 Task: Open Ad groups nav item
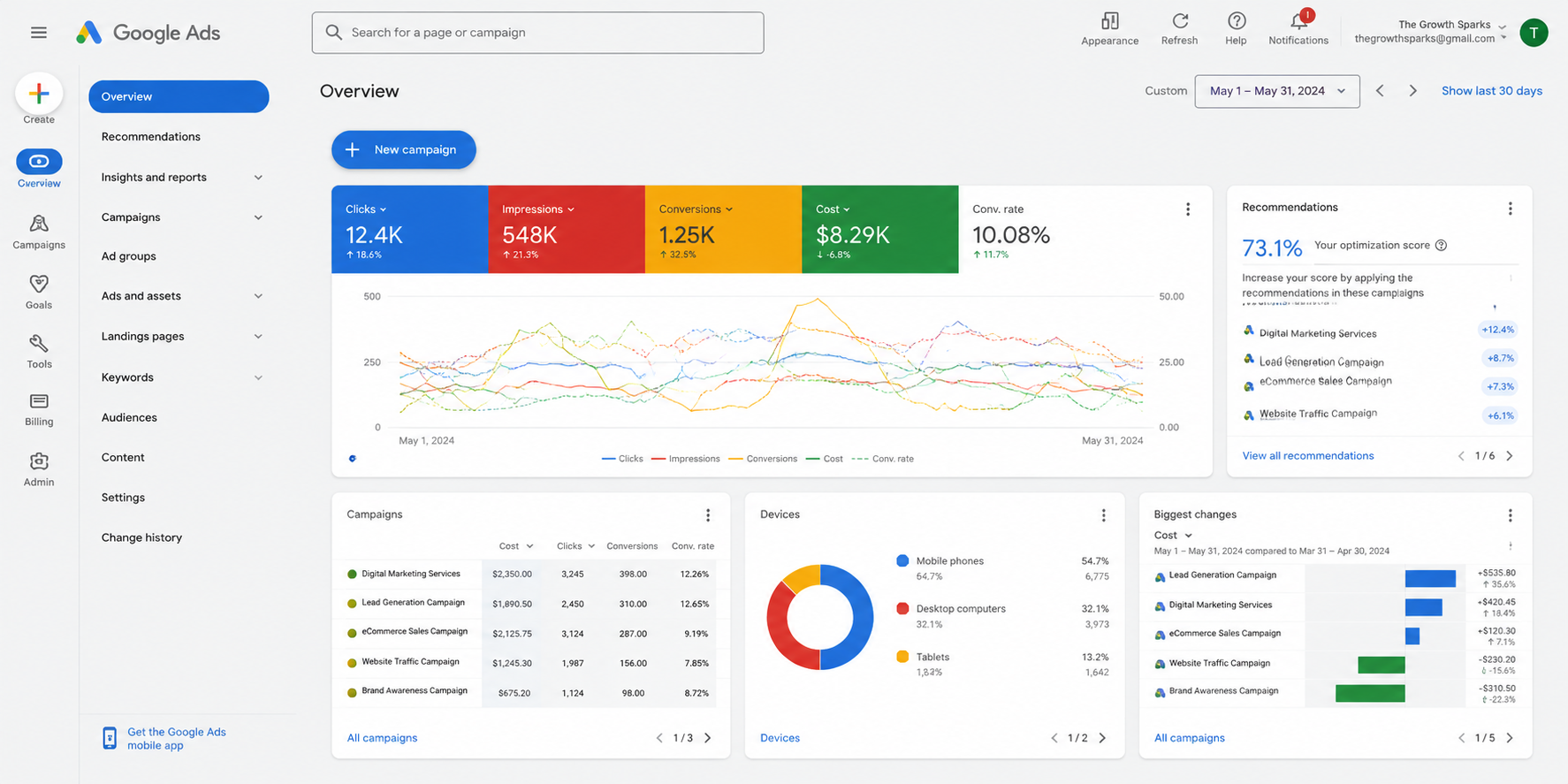128,256
